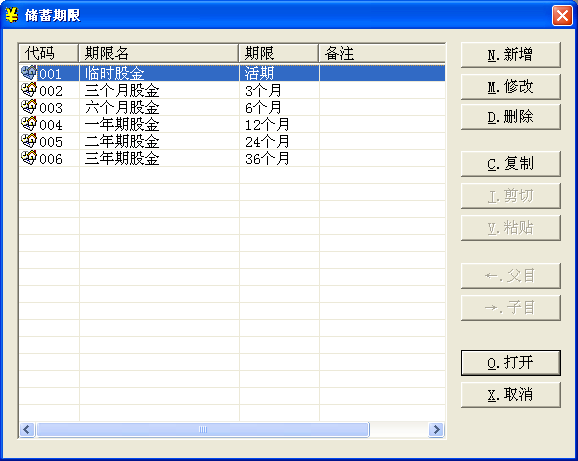Click the disabled 子目 button
The image size is (578, 461).
(x=511, y=308)
